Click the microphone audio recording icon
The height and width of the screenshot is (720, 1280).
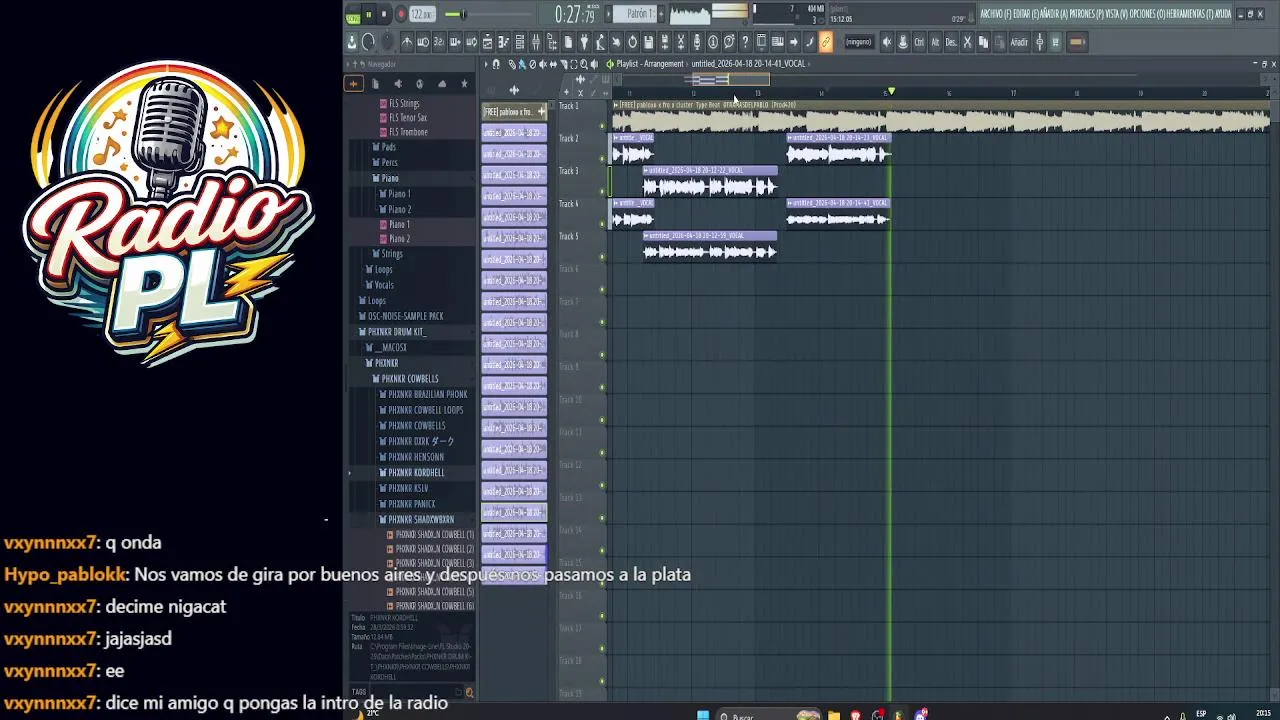pos(696,41)
